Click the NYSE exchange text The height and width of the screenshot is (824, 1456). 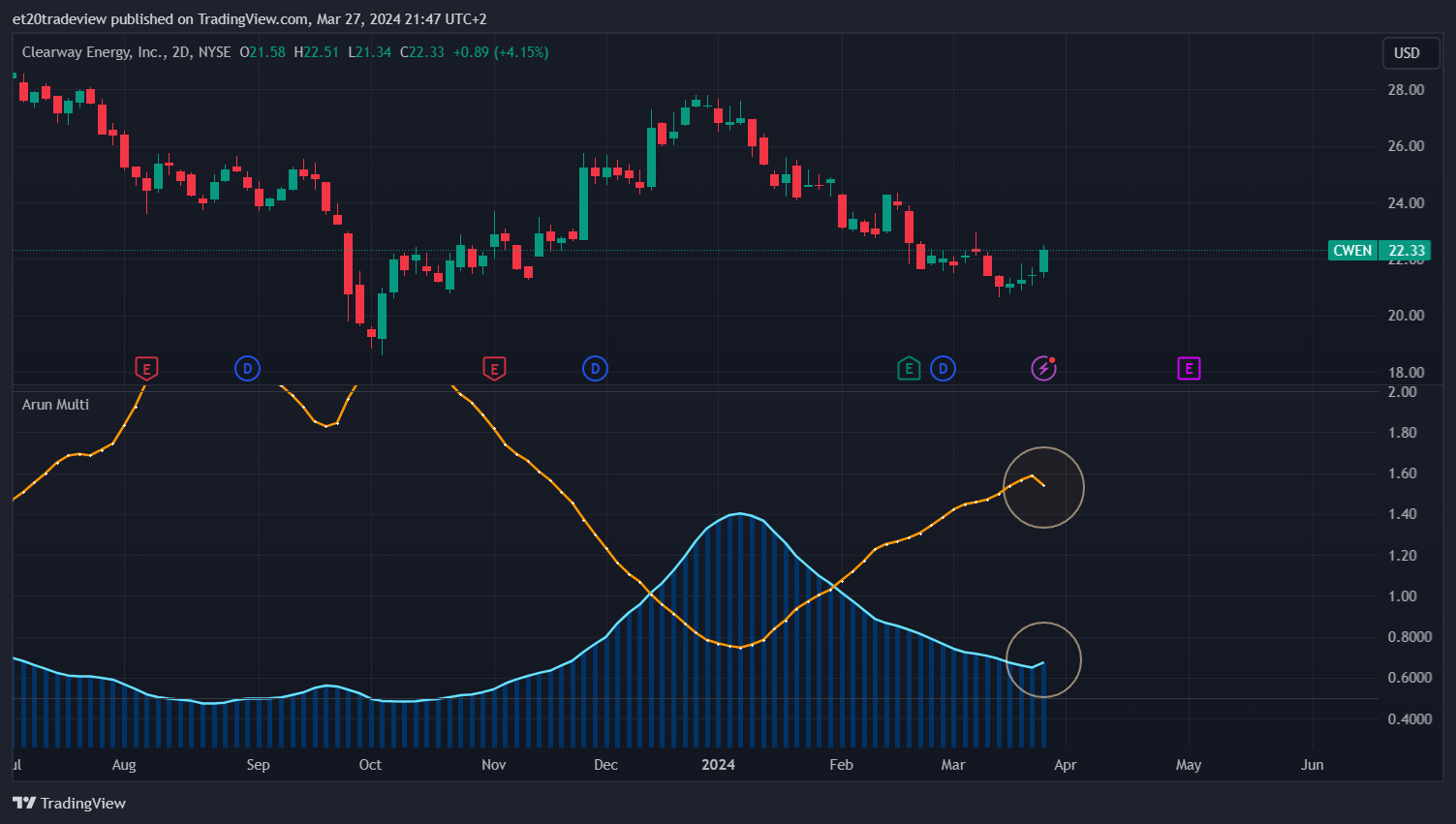click(x=214, y=52)
